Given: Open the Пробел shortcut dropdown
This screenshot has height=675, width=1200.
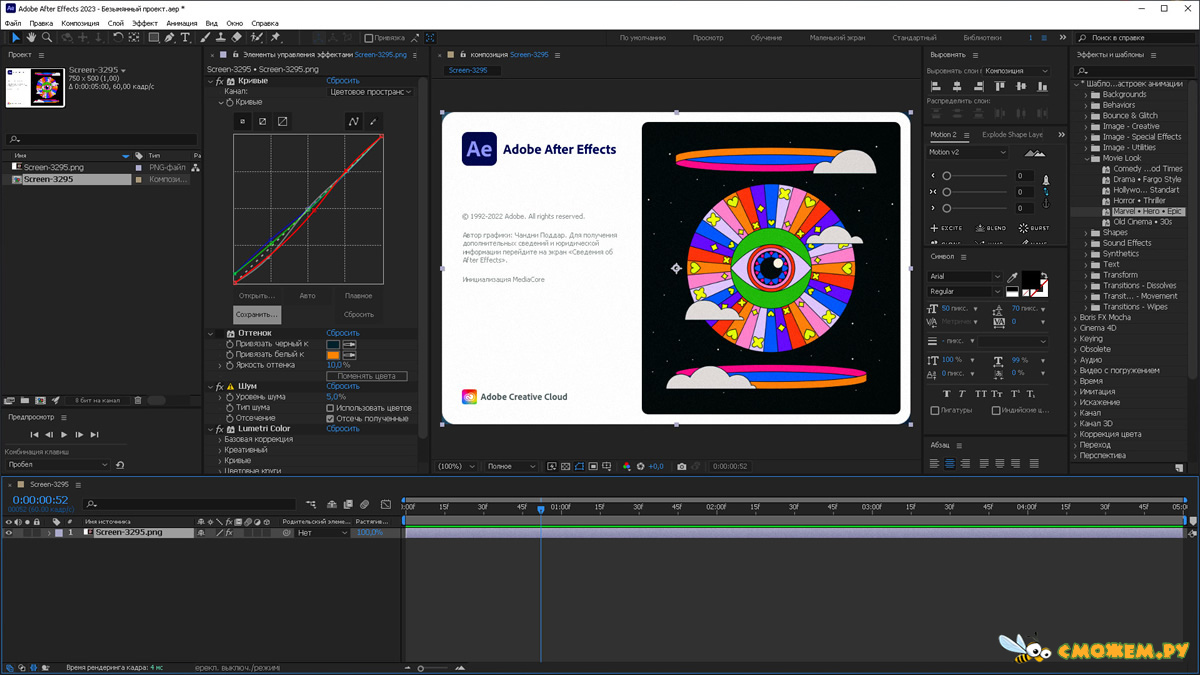Looking at the screenshot, I should (x=57, y=465).
